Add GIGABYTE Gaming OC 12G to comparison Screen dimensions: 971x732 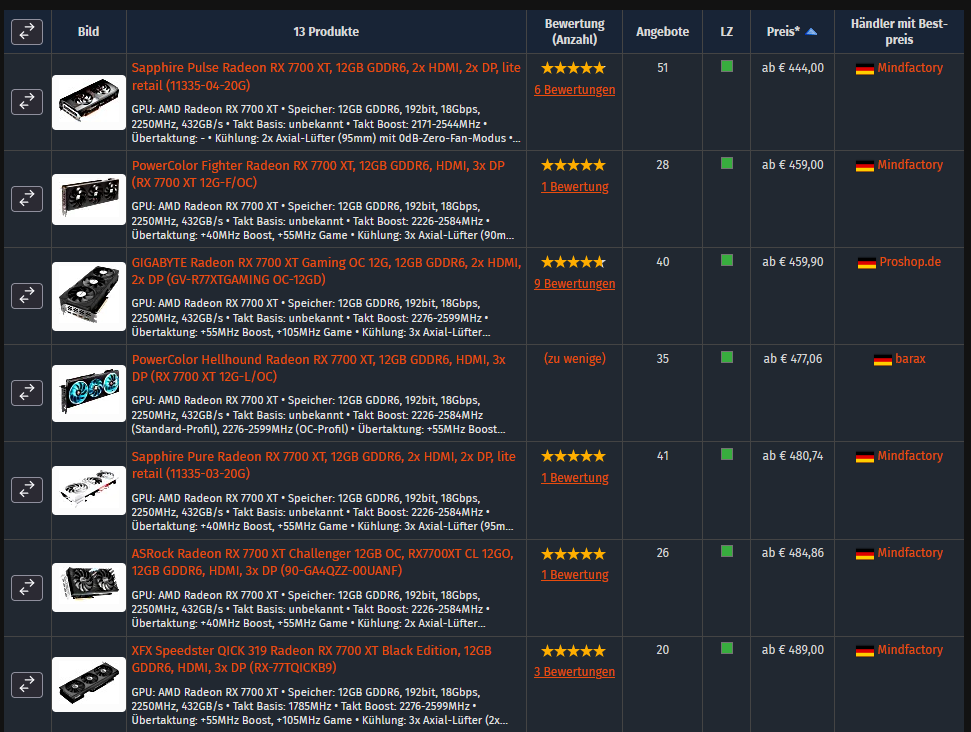click(x=27, y=296)
